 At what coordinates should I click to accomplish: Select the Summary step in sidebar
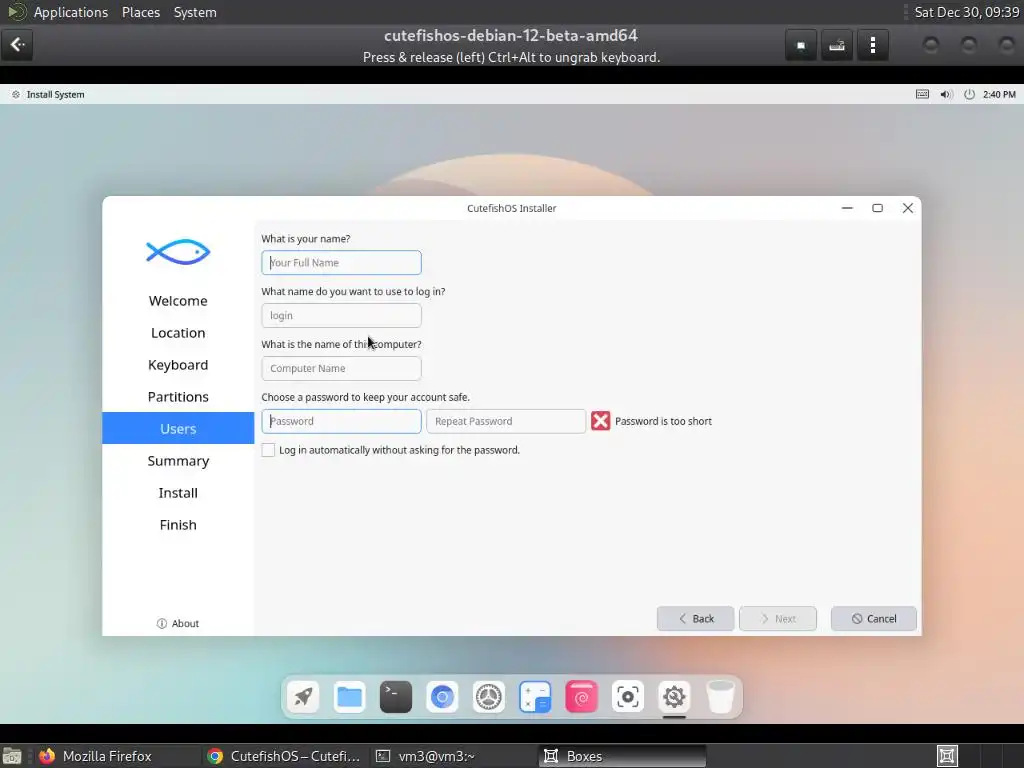coord(178,461)
